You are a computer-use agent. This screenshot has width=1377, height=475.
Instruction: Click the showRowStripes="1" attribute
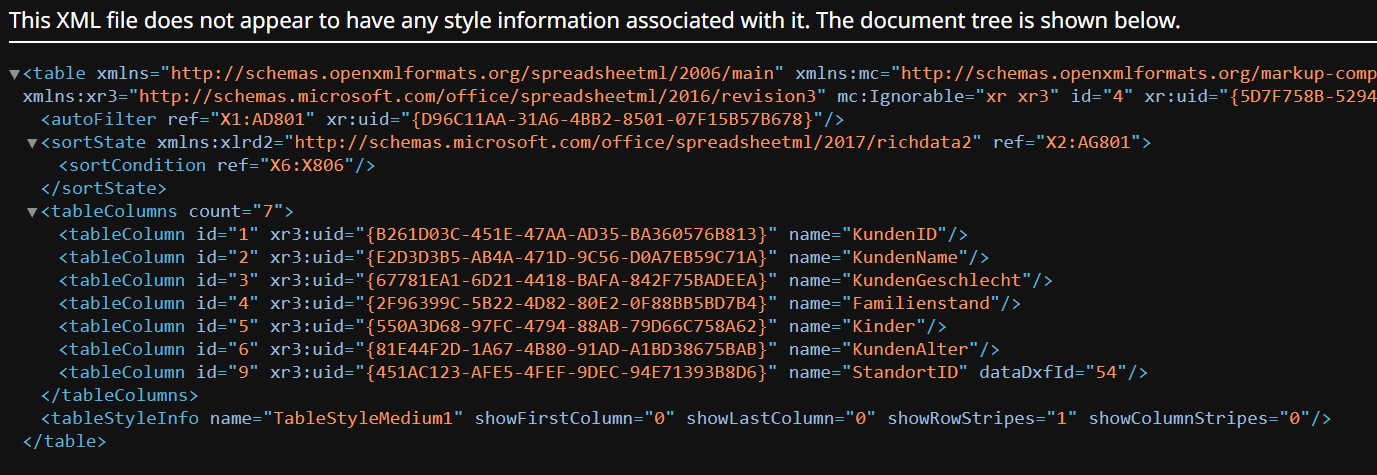pyautogui.click(x=978, y=419)
